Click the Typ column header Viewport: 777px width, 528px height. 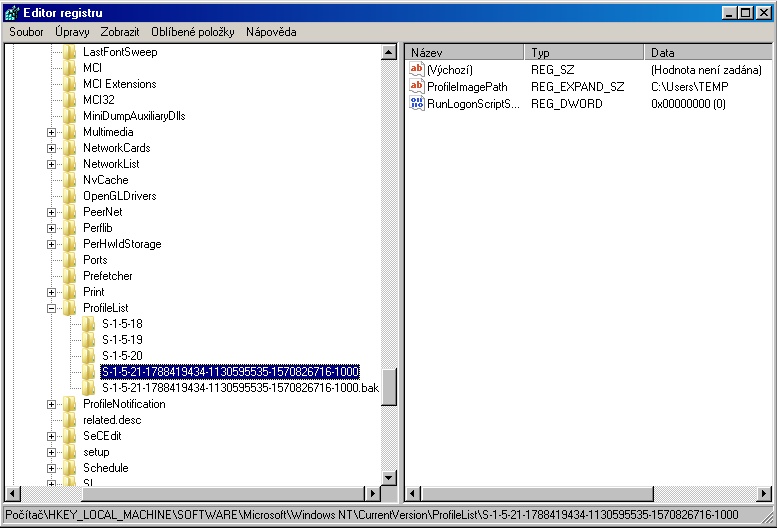click(584, 52)
